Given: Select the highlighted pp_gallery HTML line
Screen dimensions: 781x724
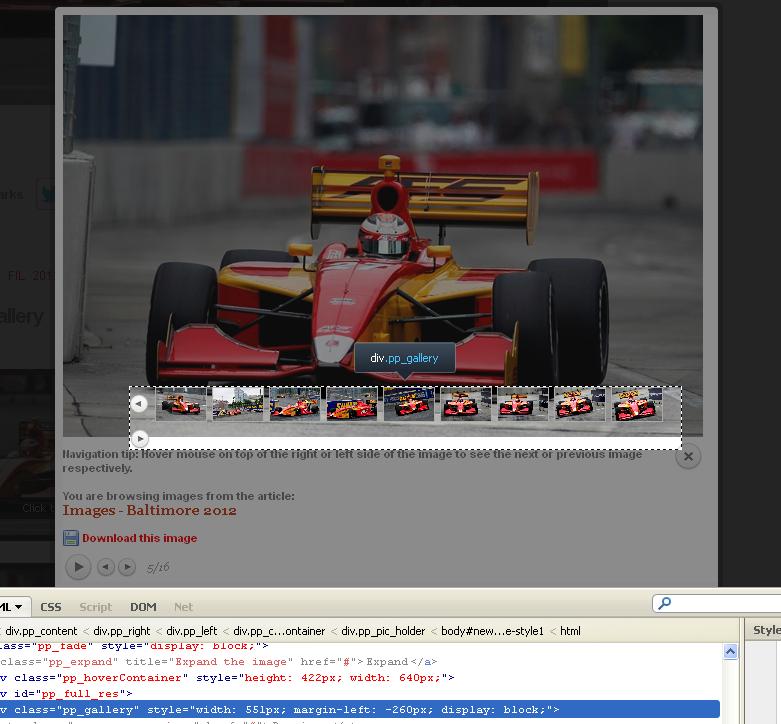Looking at the screenshot, I should [360, 710].
